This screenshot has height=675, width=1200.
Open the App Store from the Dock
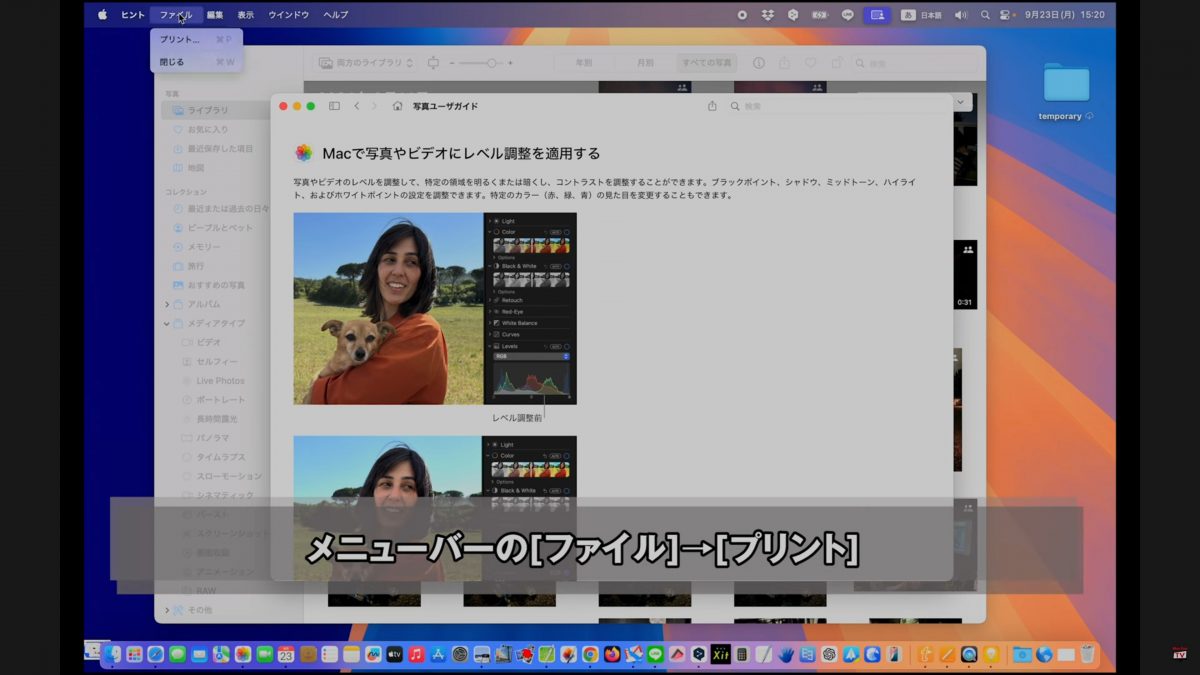tap(438, 654)
